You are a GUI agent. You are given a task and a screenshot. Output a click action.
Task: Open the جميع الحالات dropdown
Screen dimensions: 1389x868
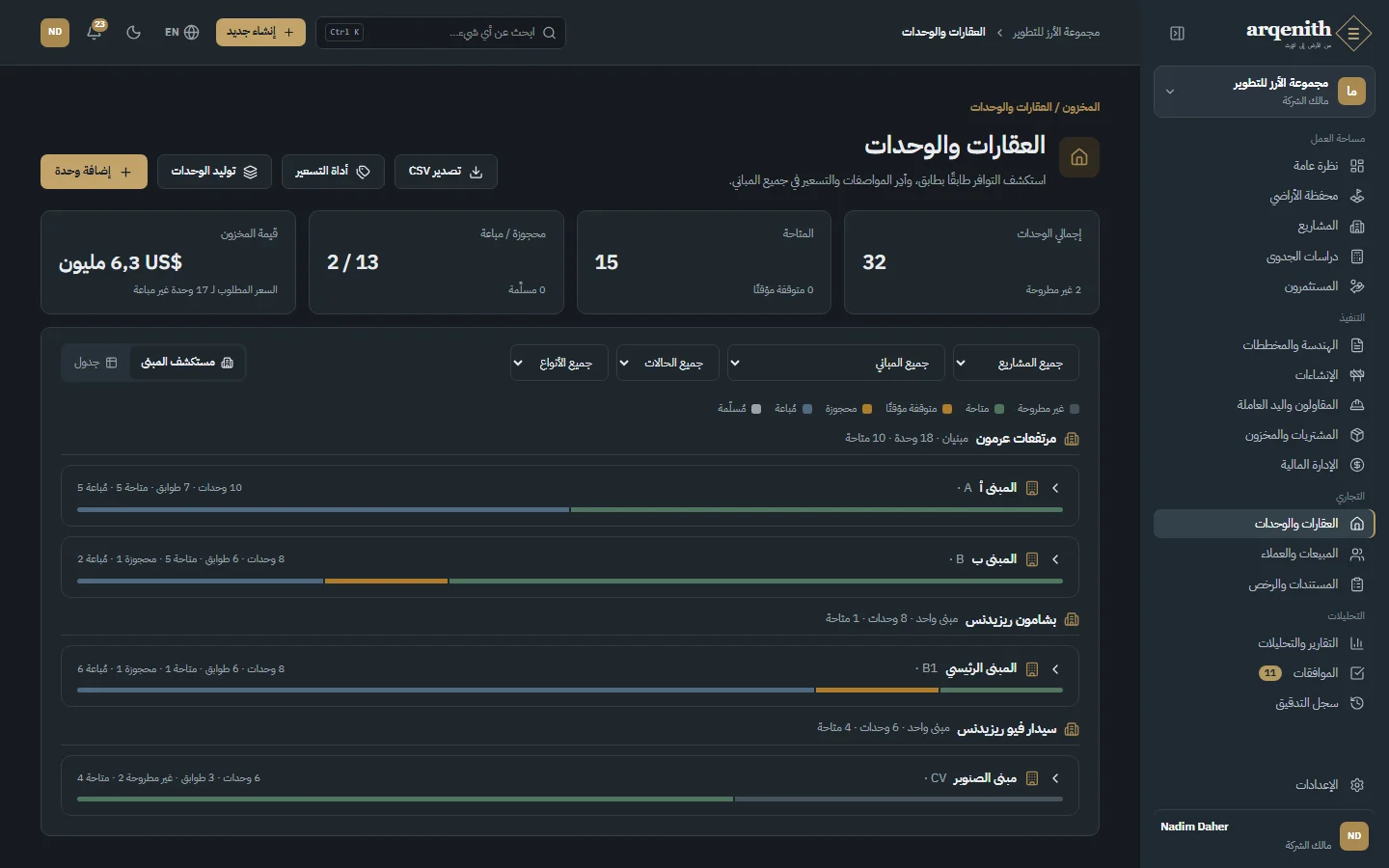667,363
